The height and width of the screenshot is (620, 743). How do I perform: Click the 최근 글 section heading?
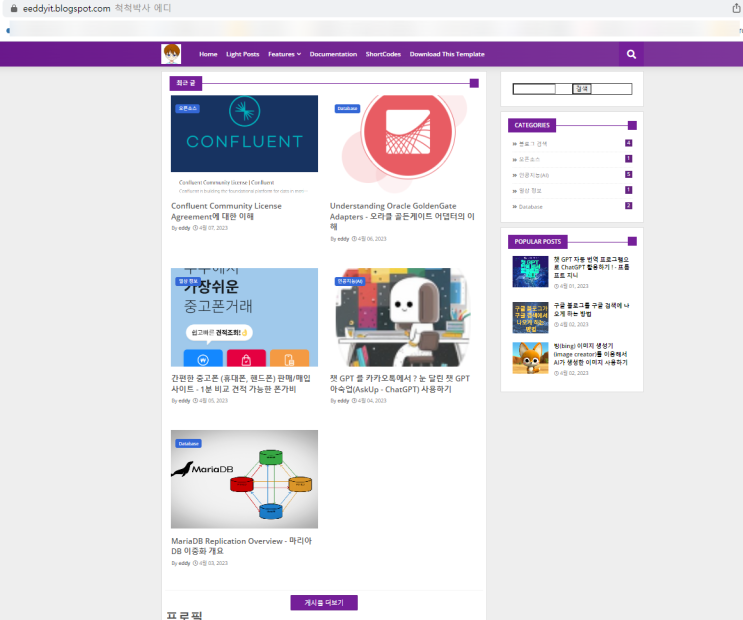click(186, 83)
